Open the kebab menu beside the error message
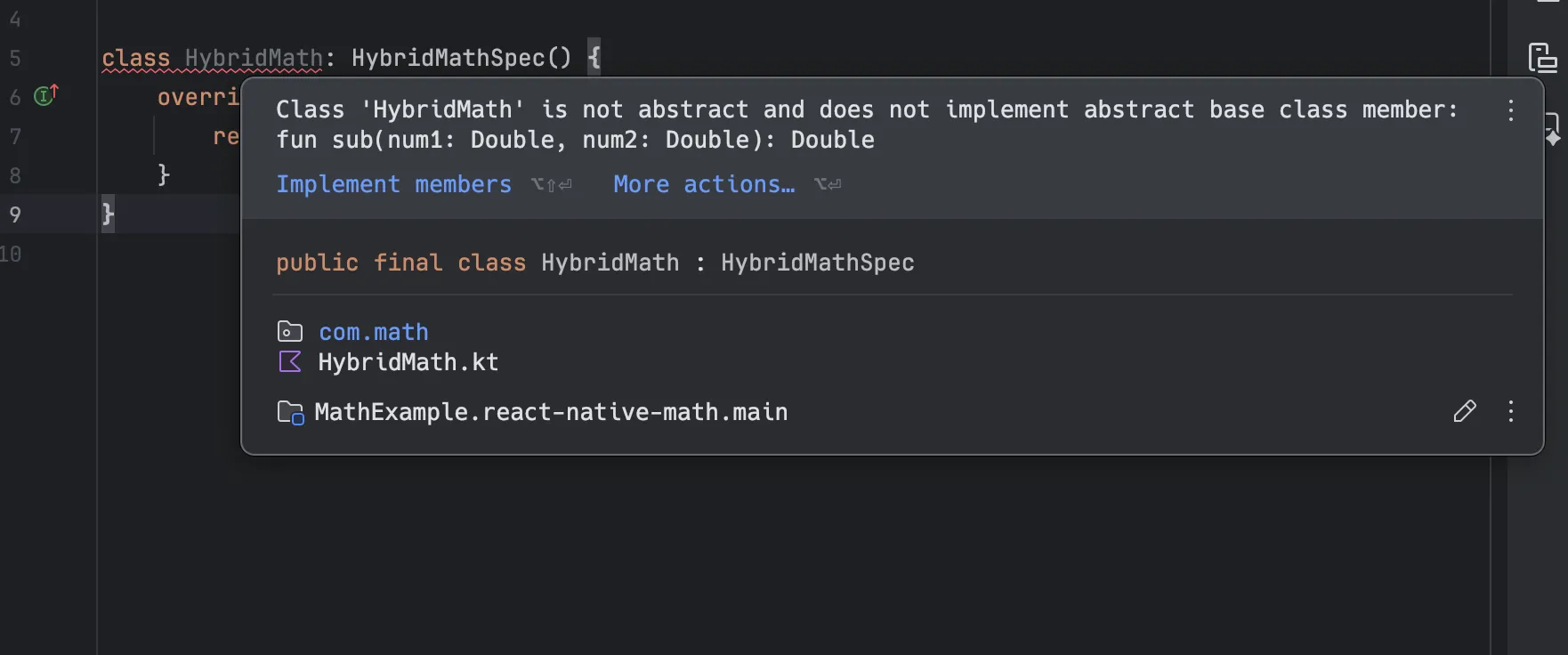Screen dimensions: 1568x655 tap(1510, 109)
